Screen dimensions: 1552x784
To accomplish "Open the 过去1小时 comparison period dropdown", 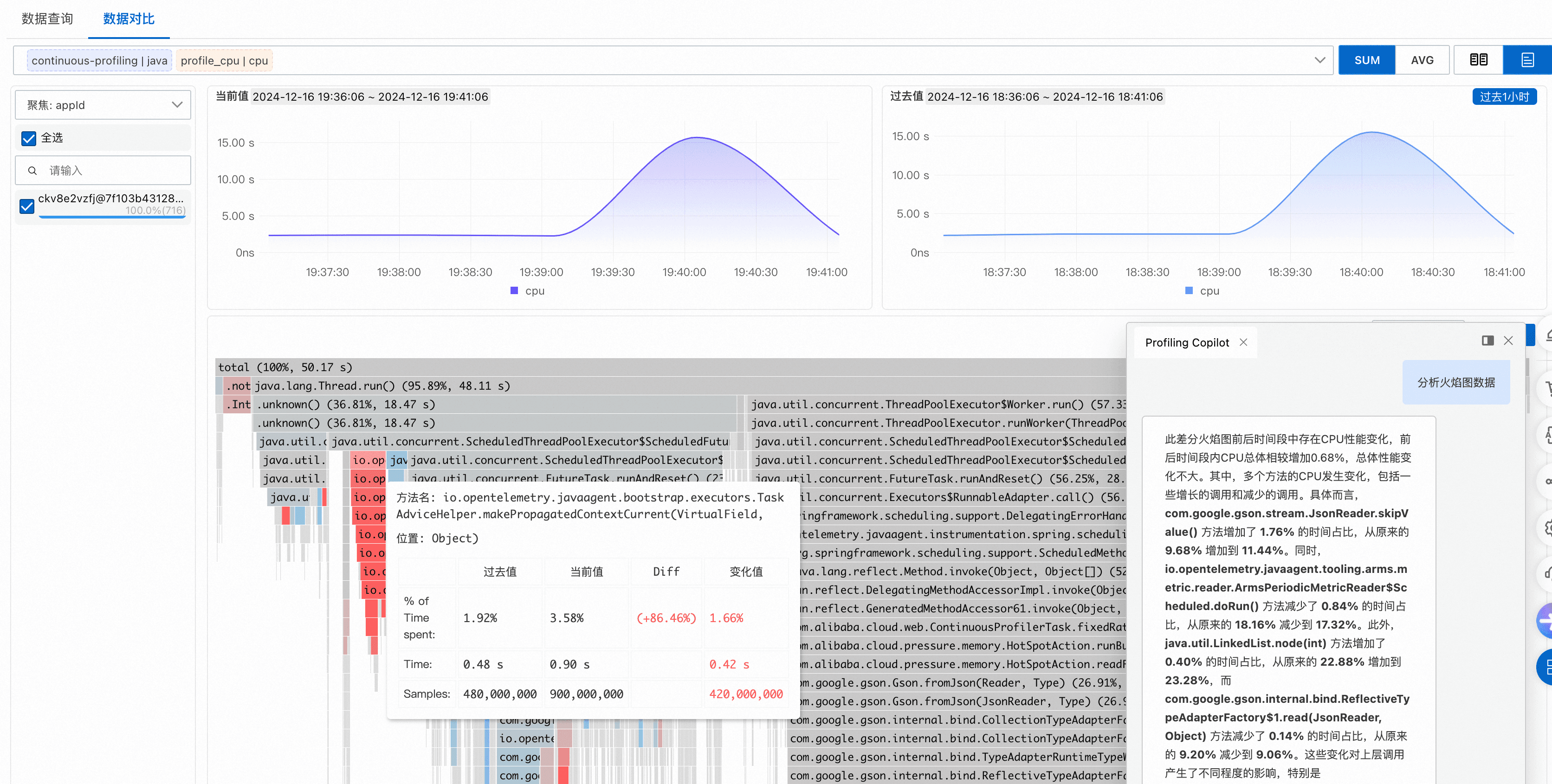I will [x=1504, y=96].
